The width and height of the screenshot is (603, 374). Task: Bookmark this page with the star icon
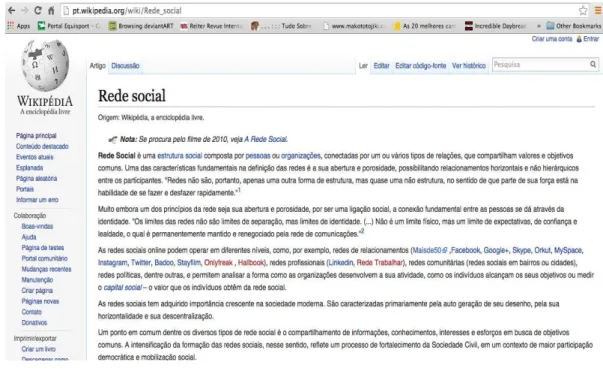pyautogui.click(x=583, y=10)
